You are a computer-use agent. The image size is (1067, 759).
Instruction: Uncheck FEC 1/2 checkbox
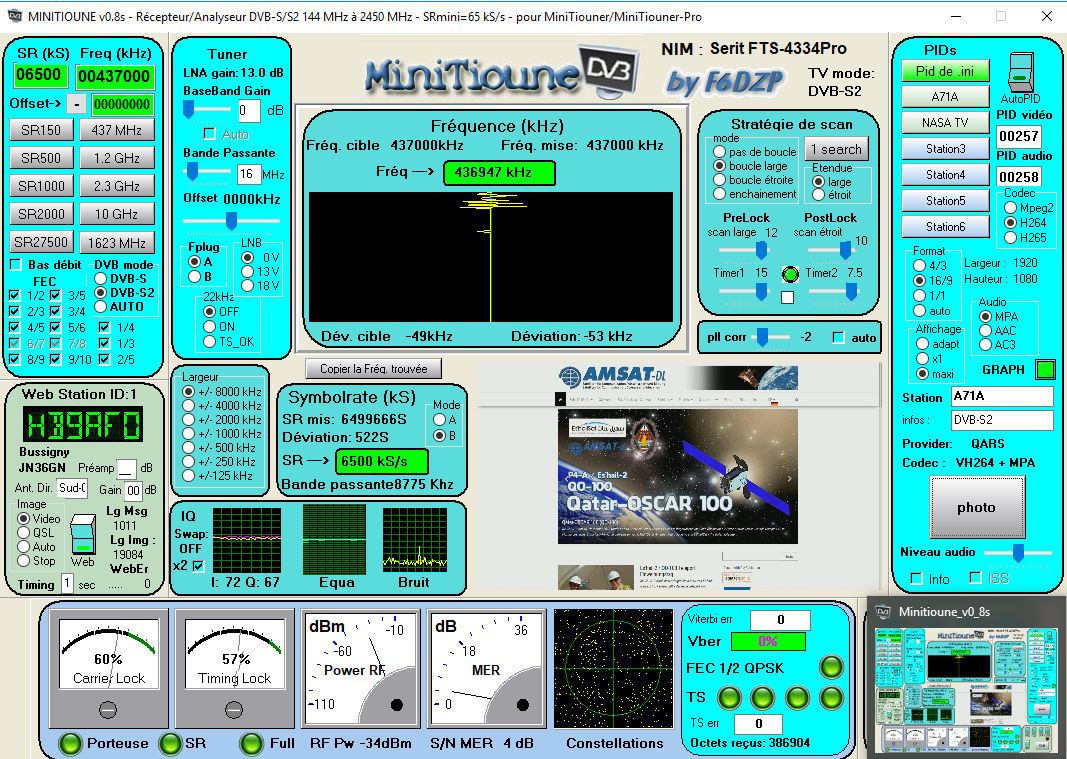[x=14, y=295]
